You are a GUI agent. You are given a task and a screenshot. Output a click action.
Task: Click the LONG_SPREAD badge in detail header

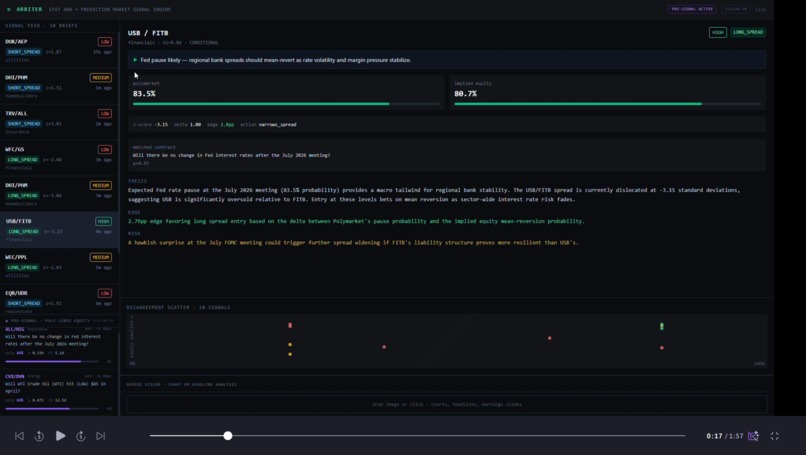pos(748,32)
